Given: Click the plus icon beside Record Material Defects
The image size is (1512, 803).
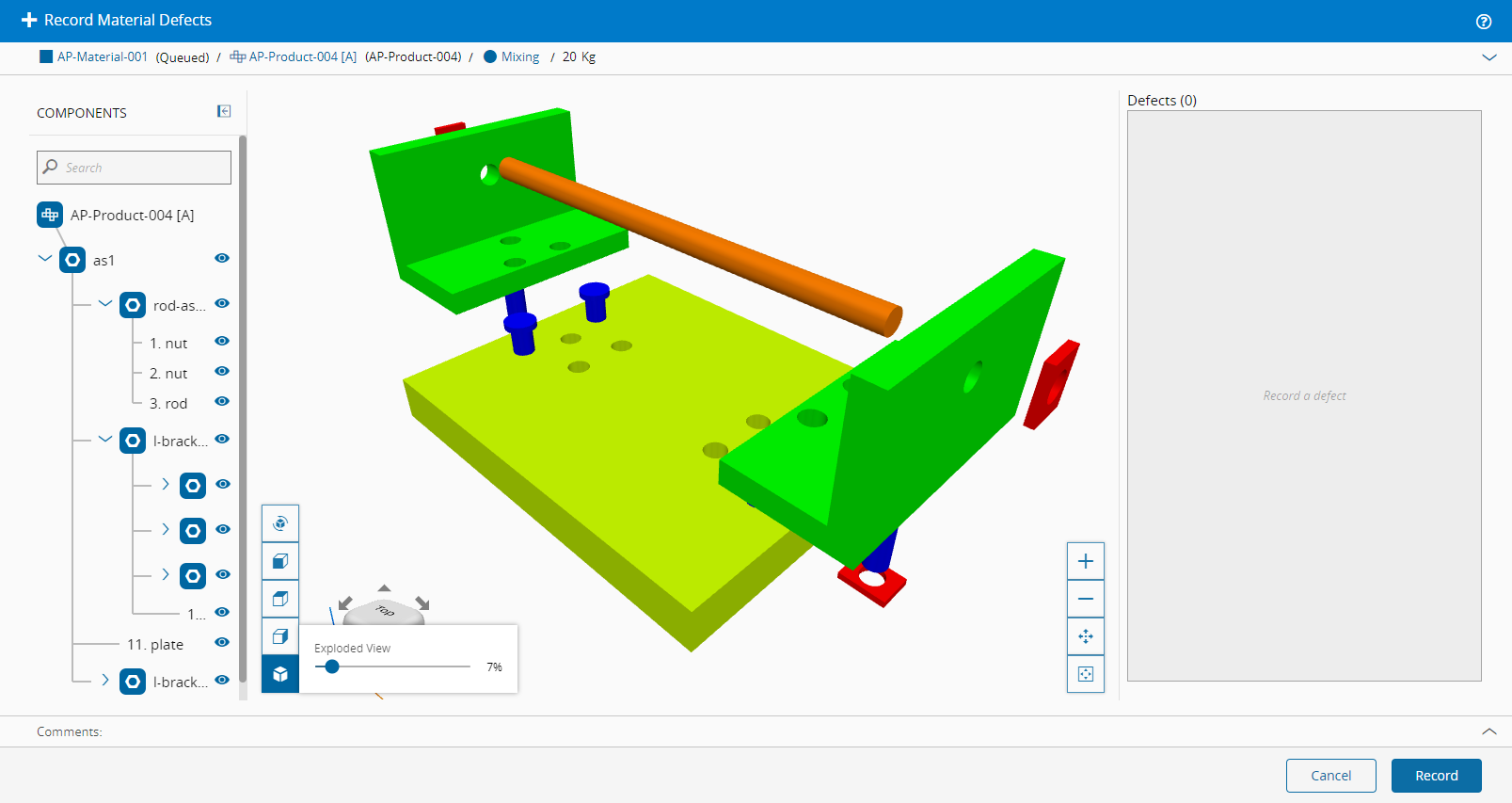Looking at the screenshot, I should [x=29, y=20].
